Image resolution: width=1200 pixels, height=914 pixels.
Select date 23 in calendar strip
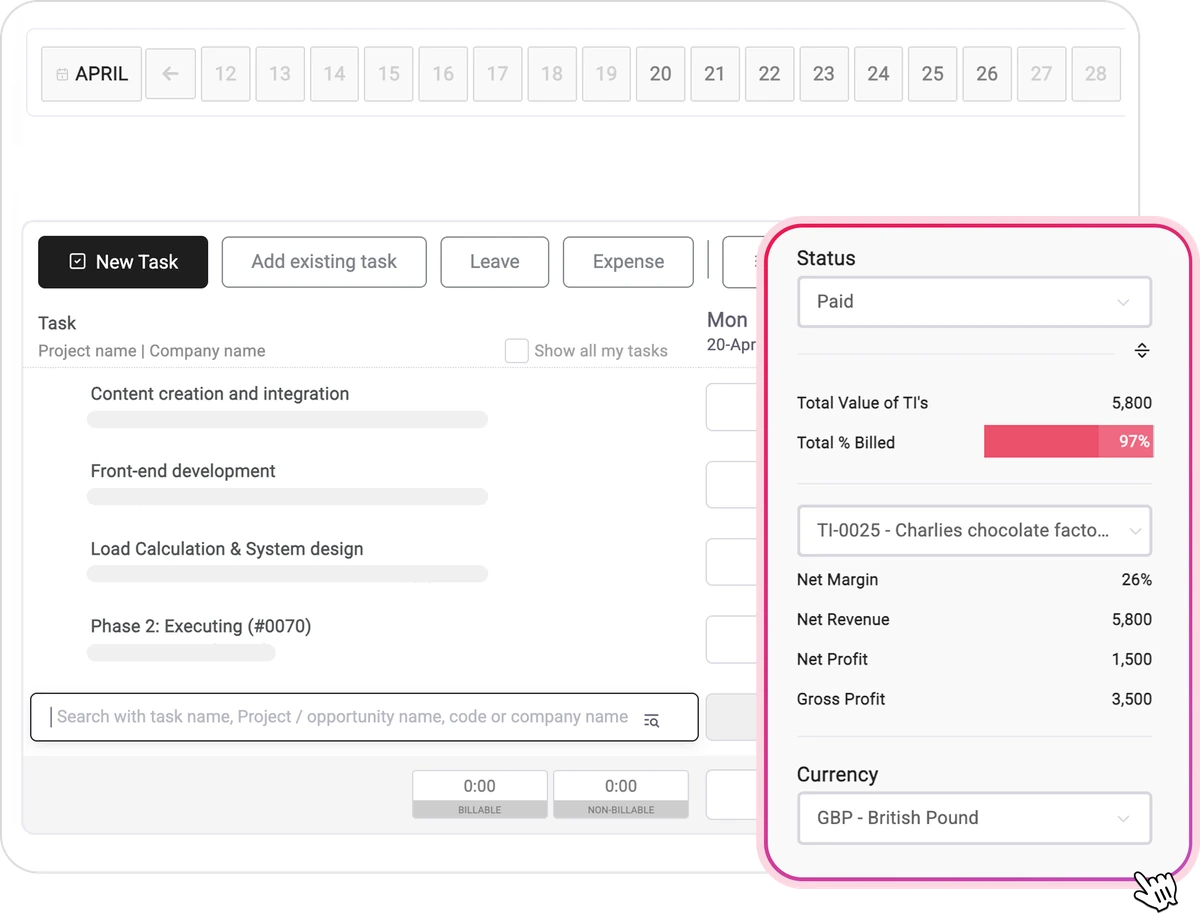click(x=824, y=74)
